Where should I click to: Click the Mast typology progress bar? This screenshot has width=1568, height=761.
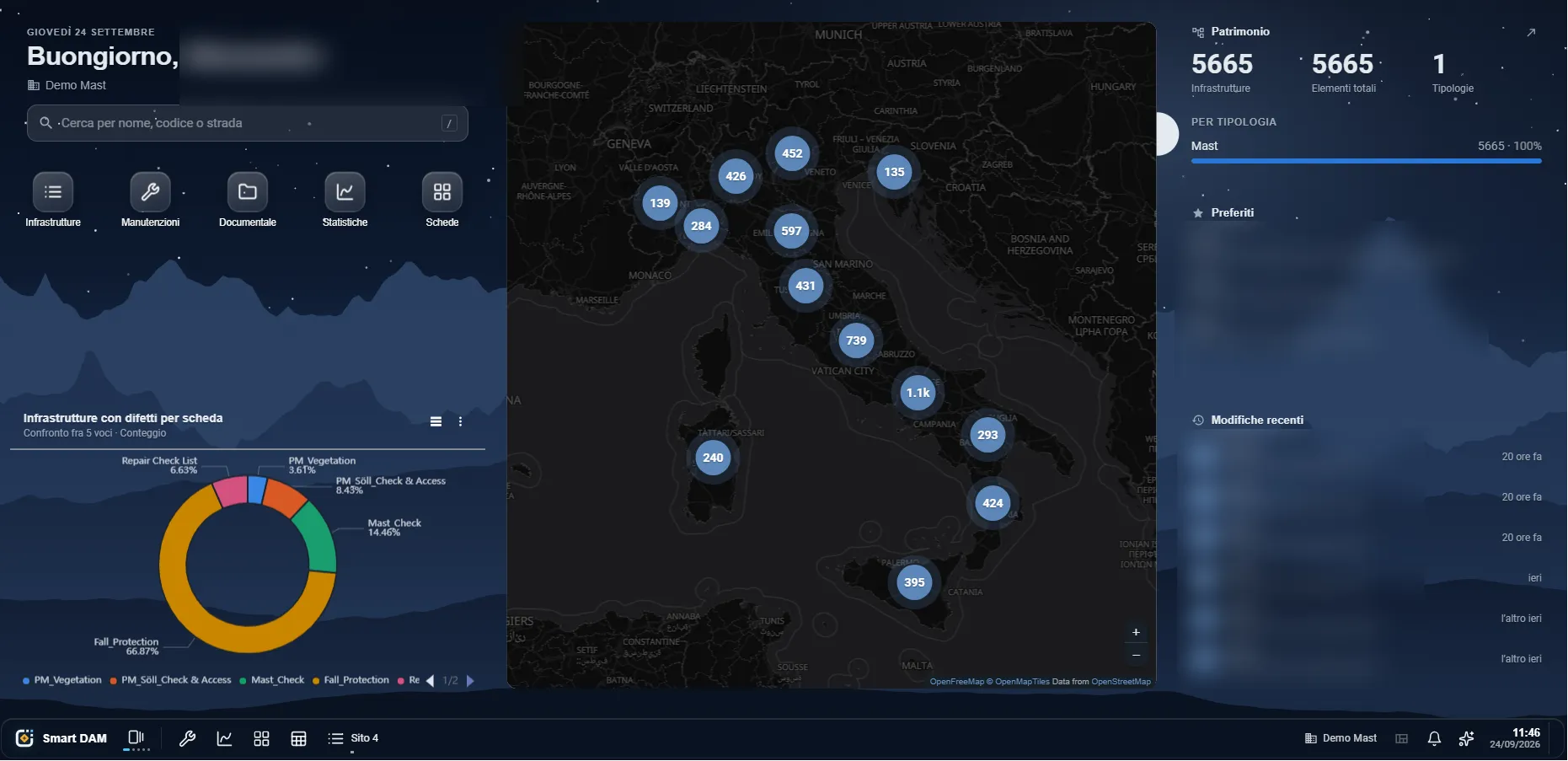tap(1366, 161)
